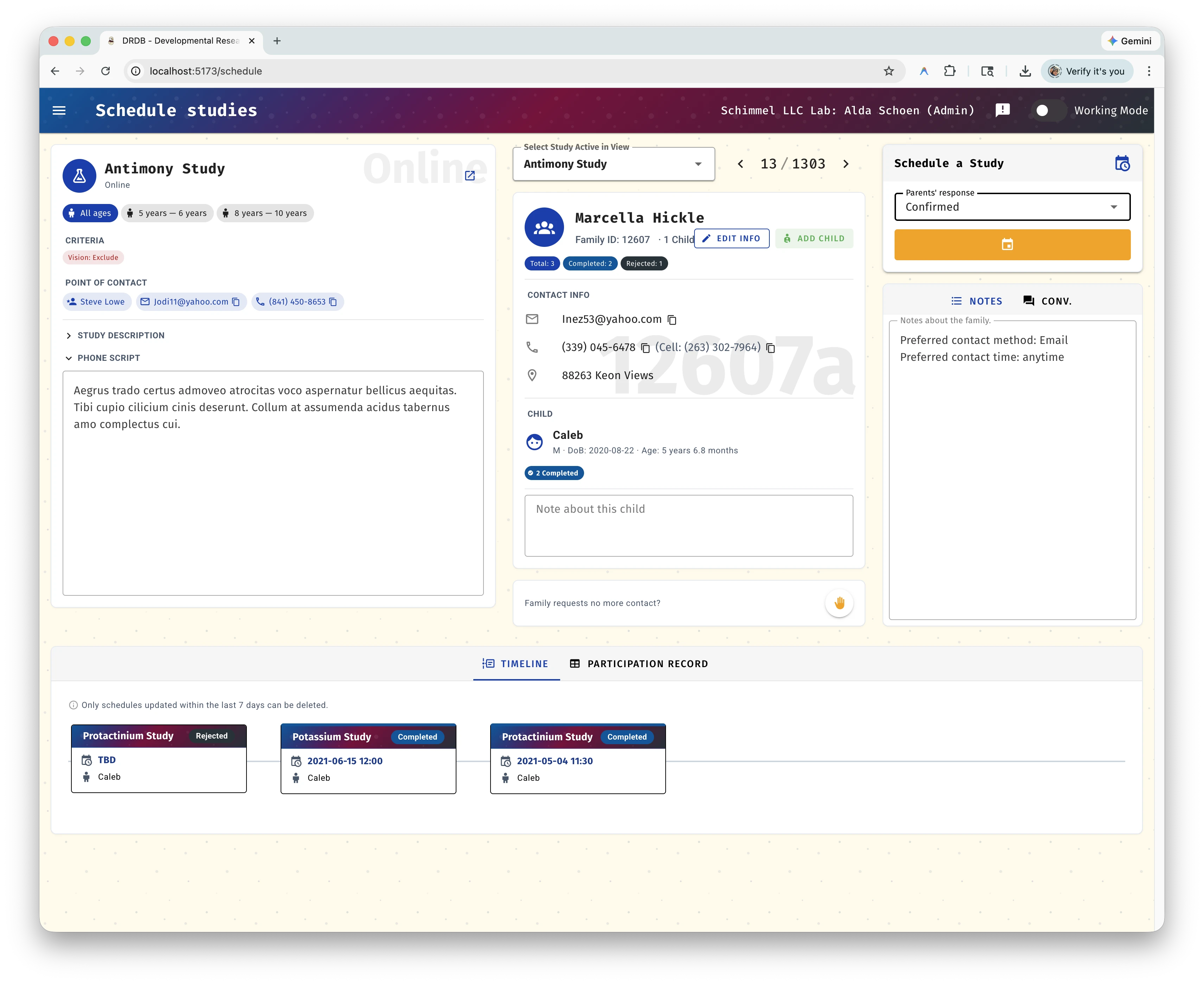Click the family group avatar icon
Viewport: 1204px width, 984px height.
(x=544, y=227)
